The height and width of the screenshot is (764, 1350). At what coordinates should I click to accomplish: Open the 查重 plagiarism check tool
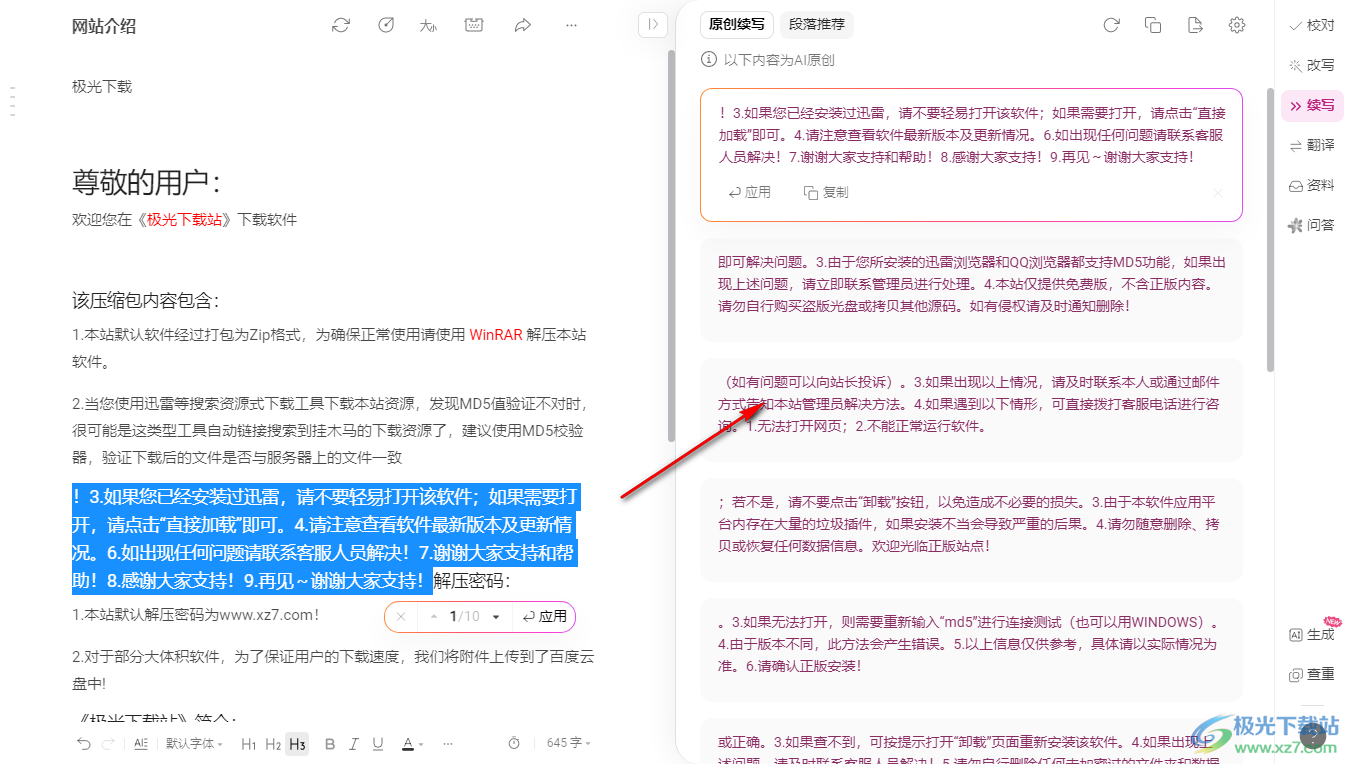pos(1312,674)
